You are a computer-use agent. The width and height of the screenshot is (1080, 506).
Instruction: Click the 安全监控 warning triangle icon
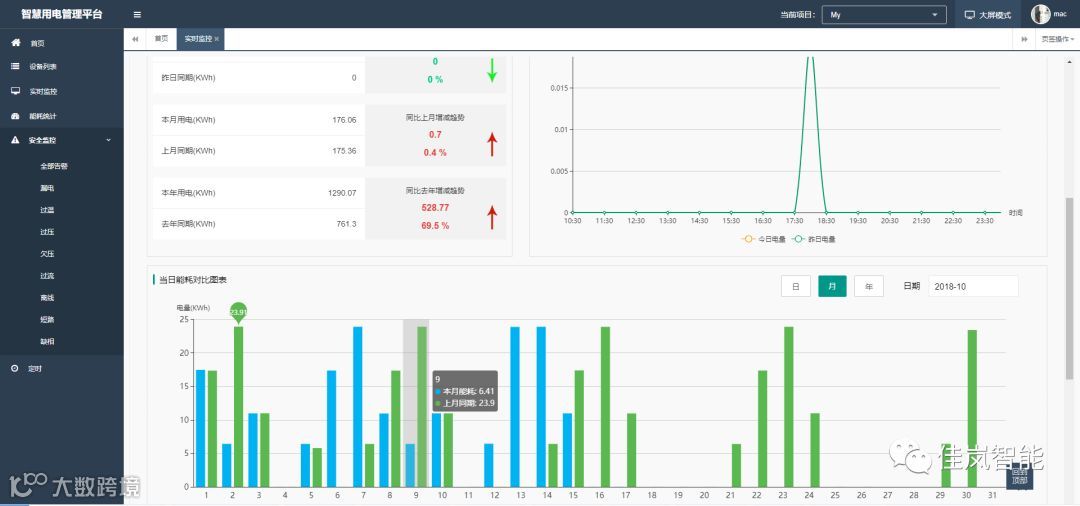(15, 140)
